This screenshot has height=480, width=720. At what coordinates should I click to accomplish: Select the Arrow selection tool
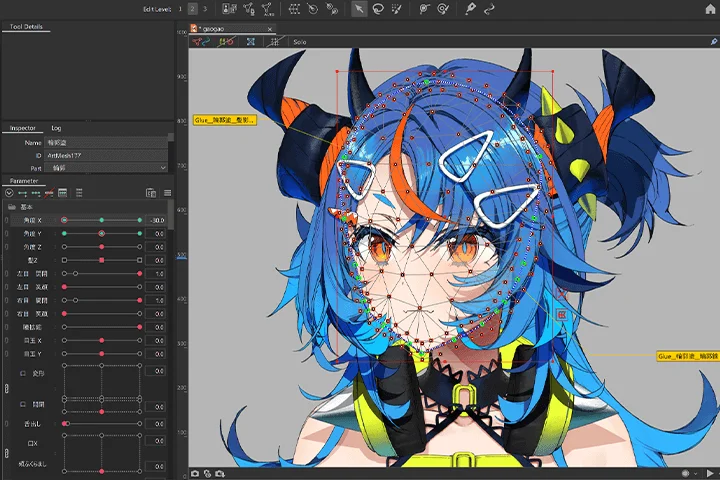[359, 9]
